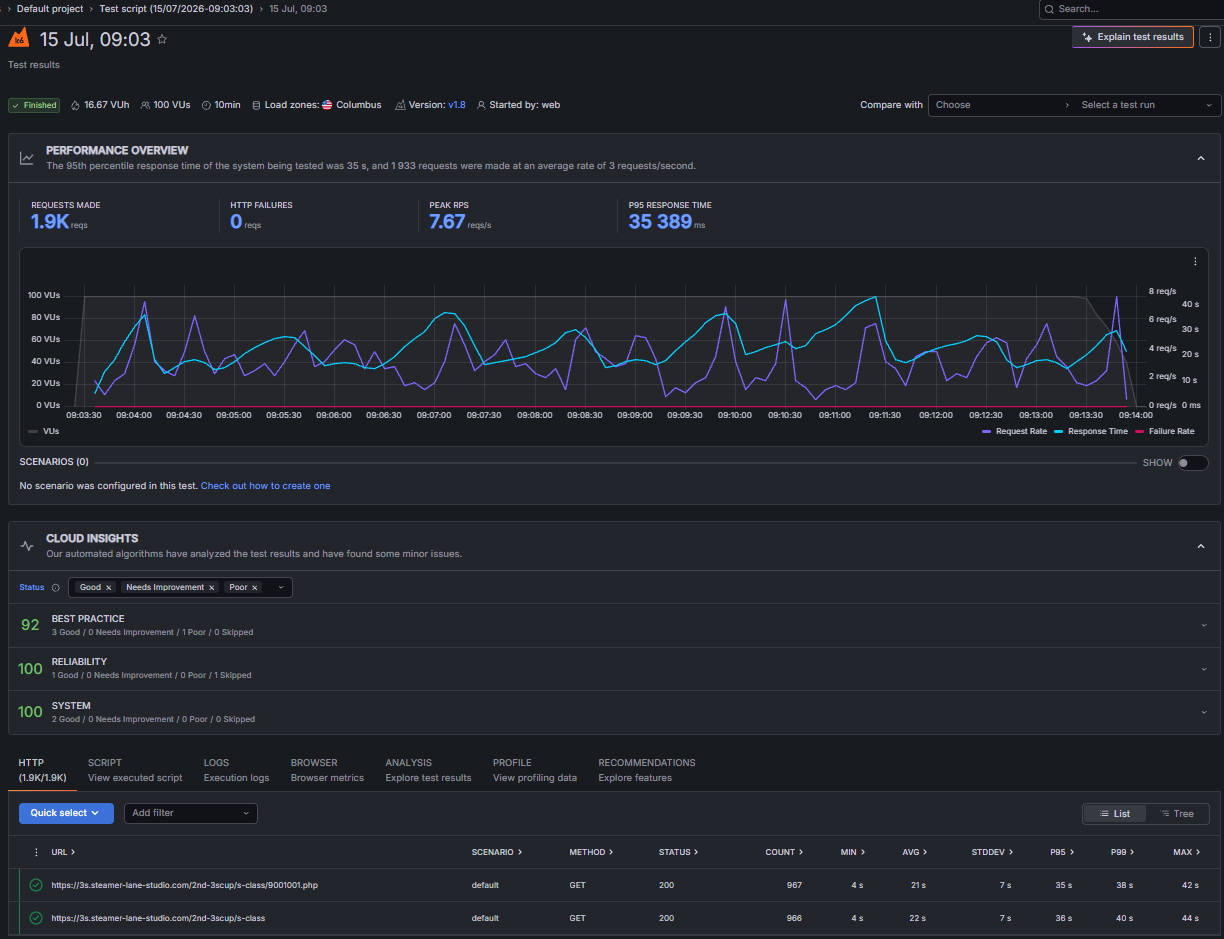This screenshot has height=939, width=1224.
Task: Star this test run as favorite
Action: [162, 40]
